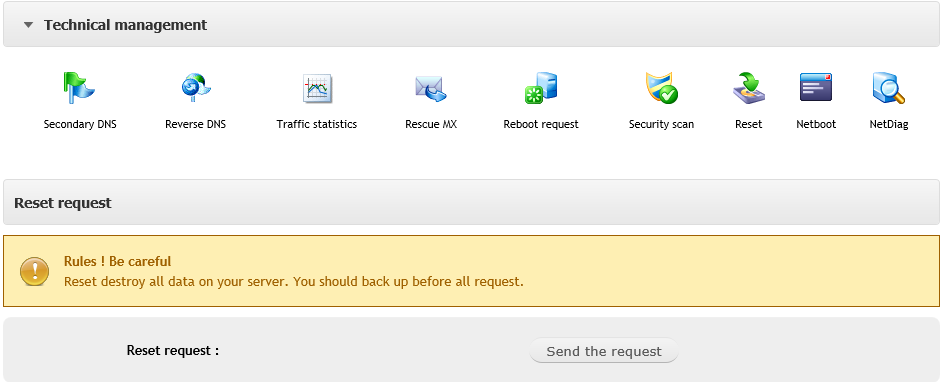Image resolution: width=944 pixels, height=382 pixels.
Task: Follow the Secondary DNS text link
Action: 80,125
